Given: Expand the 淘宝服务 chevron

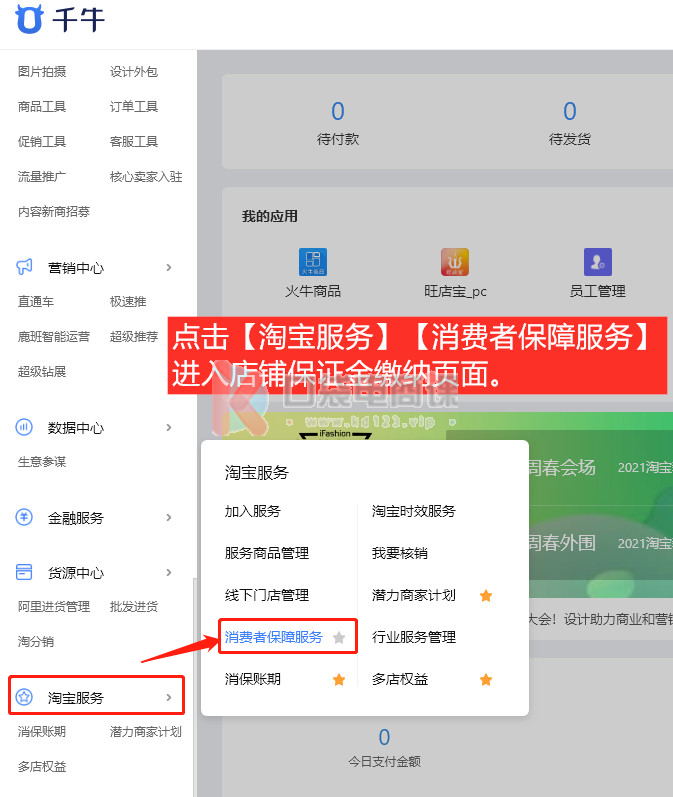Looking at the screenshot, I should 169,697.
